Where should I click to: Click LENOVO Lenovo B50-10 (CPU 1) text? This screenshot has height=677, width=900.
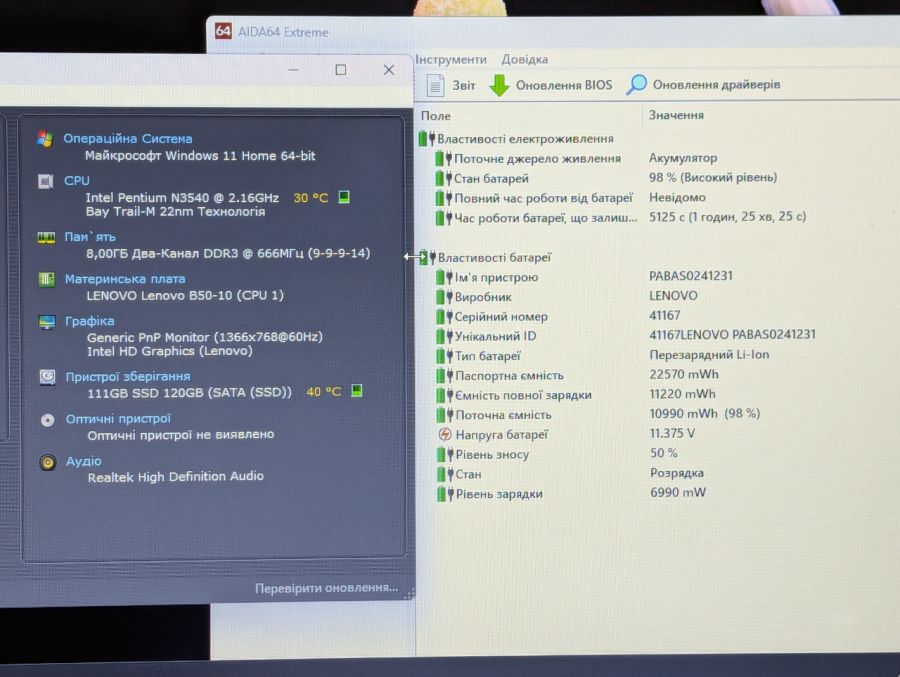(185, 295)
